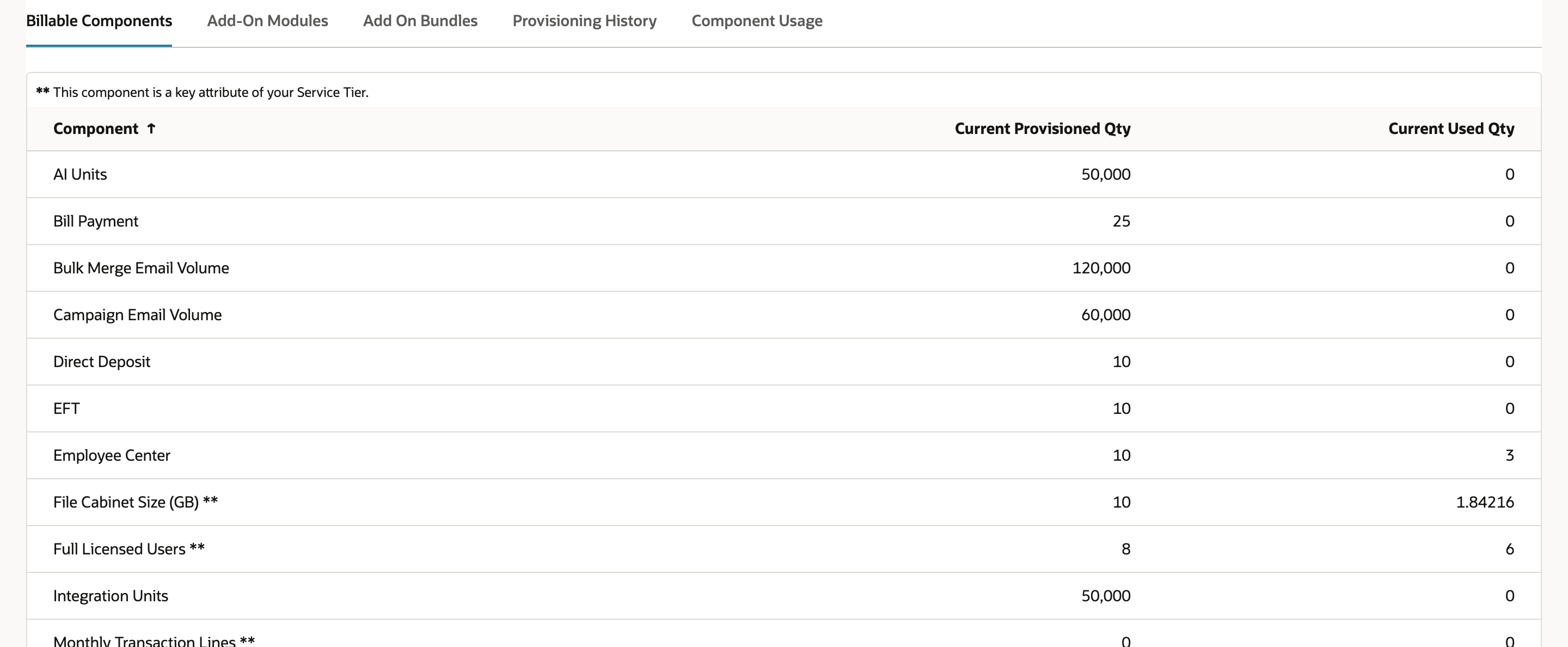Open the Add-On Modules tab
The image size is (1568, 647).
tap(267, 21)
